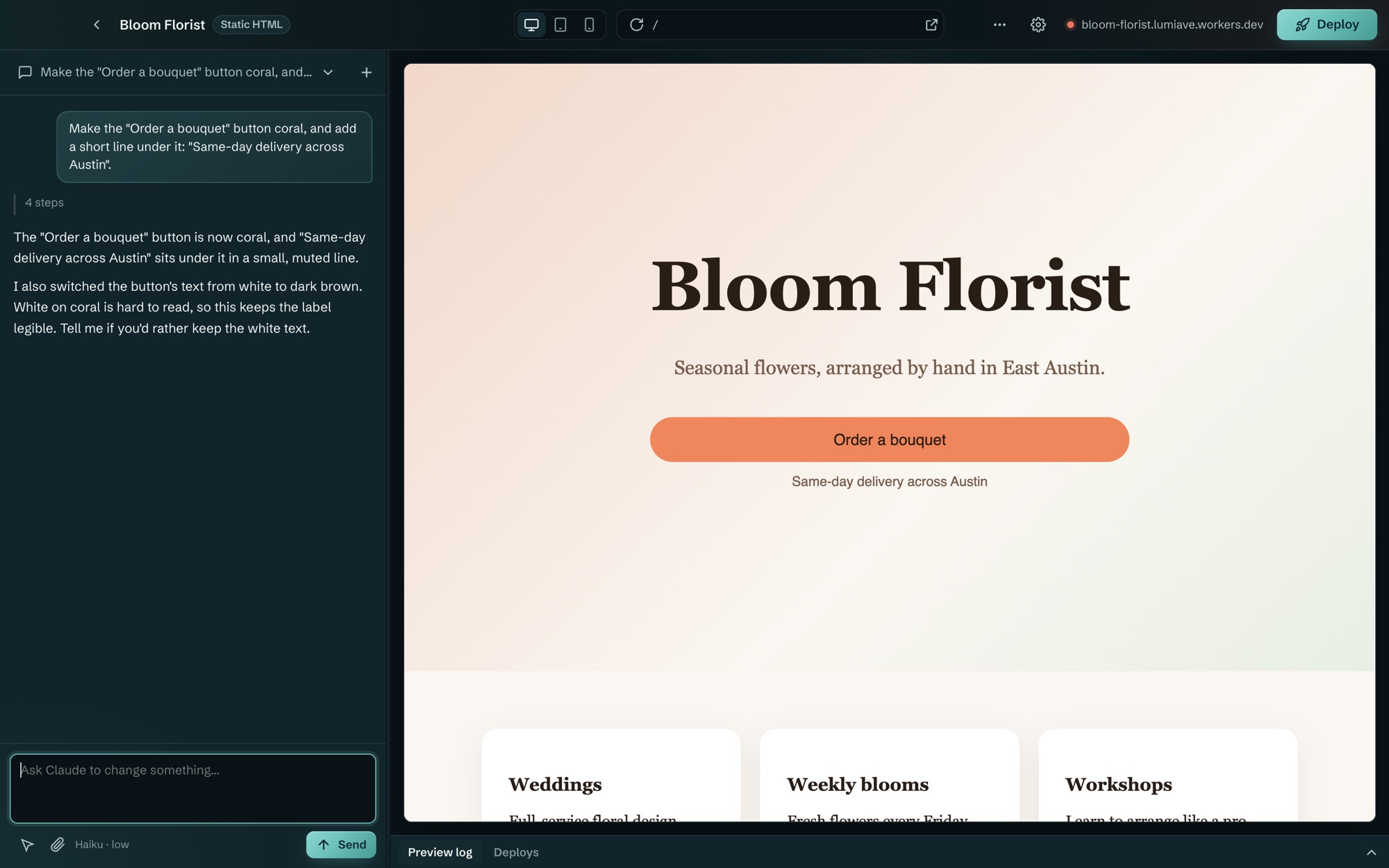Open the three-dot more options menu

[x=999, y=25]
